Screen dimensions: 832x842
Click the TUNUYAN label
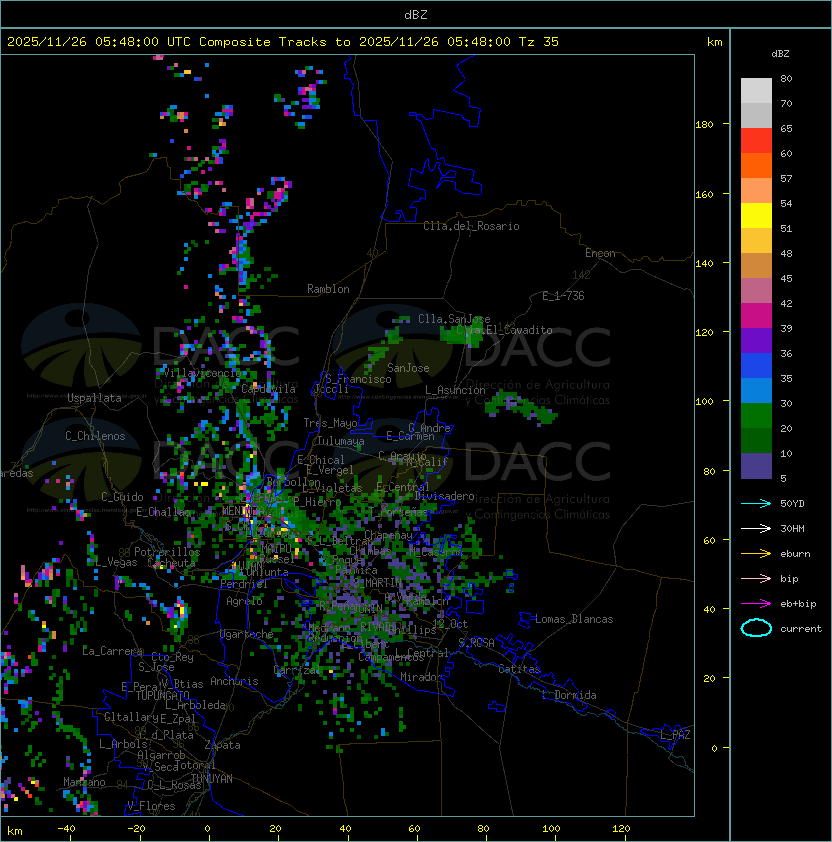212,779
